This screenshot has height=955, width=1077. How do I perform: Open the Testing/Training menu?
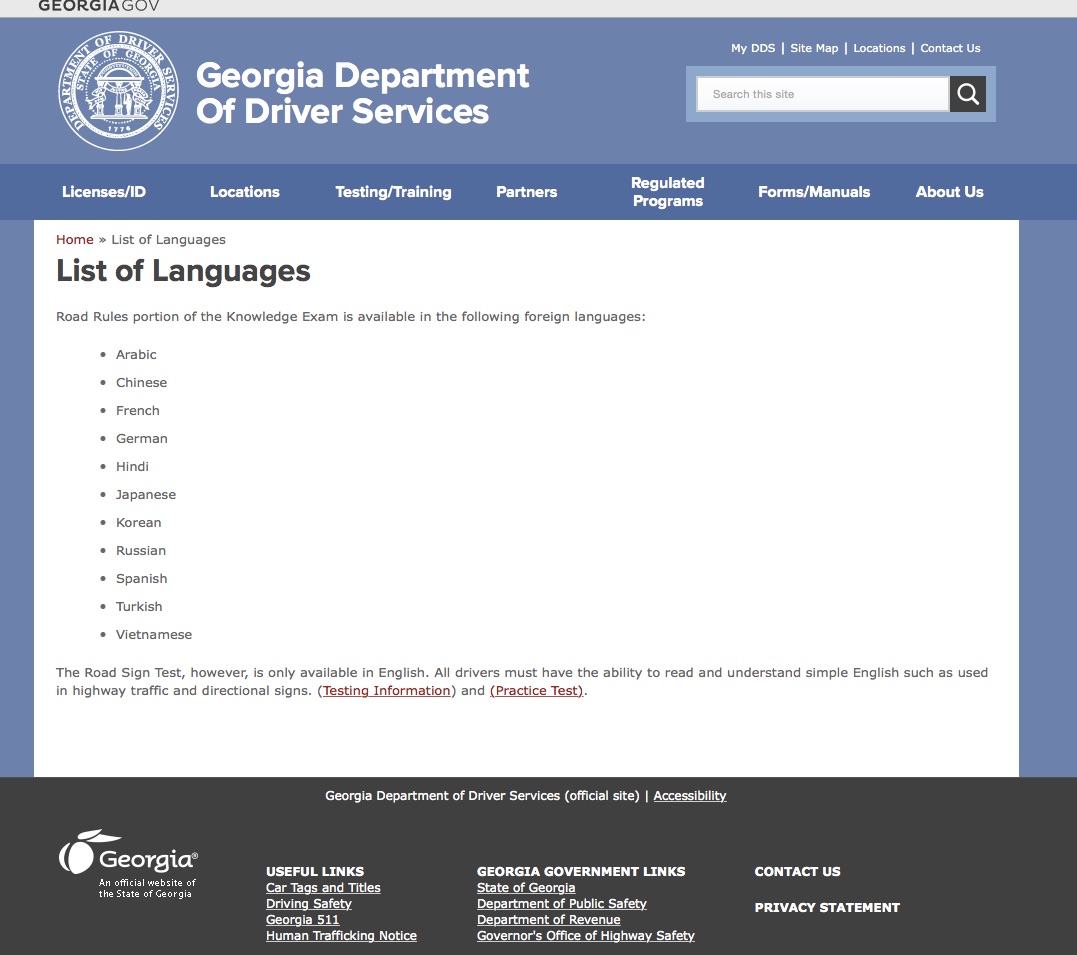[x=394, y=192]
